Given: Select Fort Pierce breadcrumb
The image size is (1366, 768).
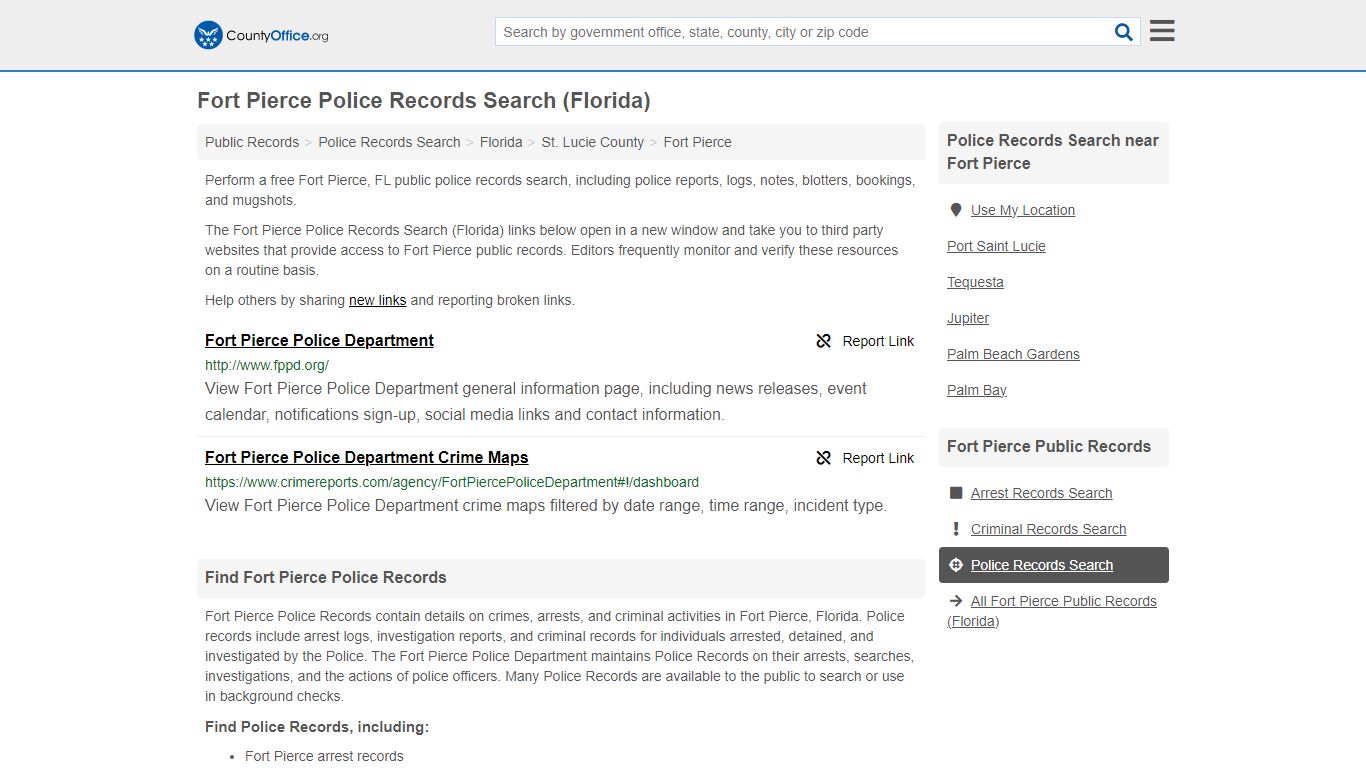Looking at the screenshot, I should (697, 142).
